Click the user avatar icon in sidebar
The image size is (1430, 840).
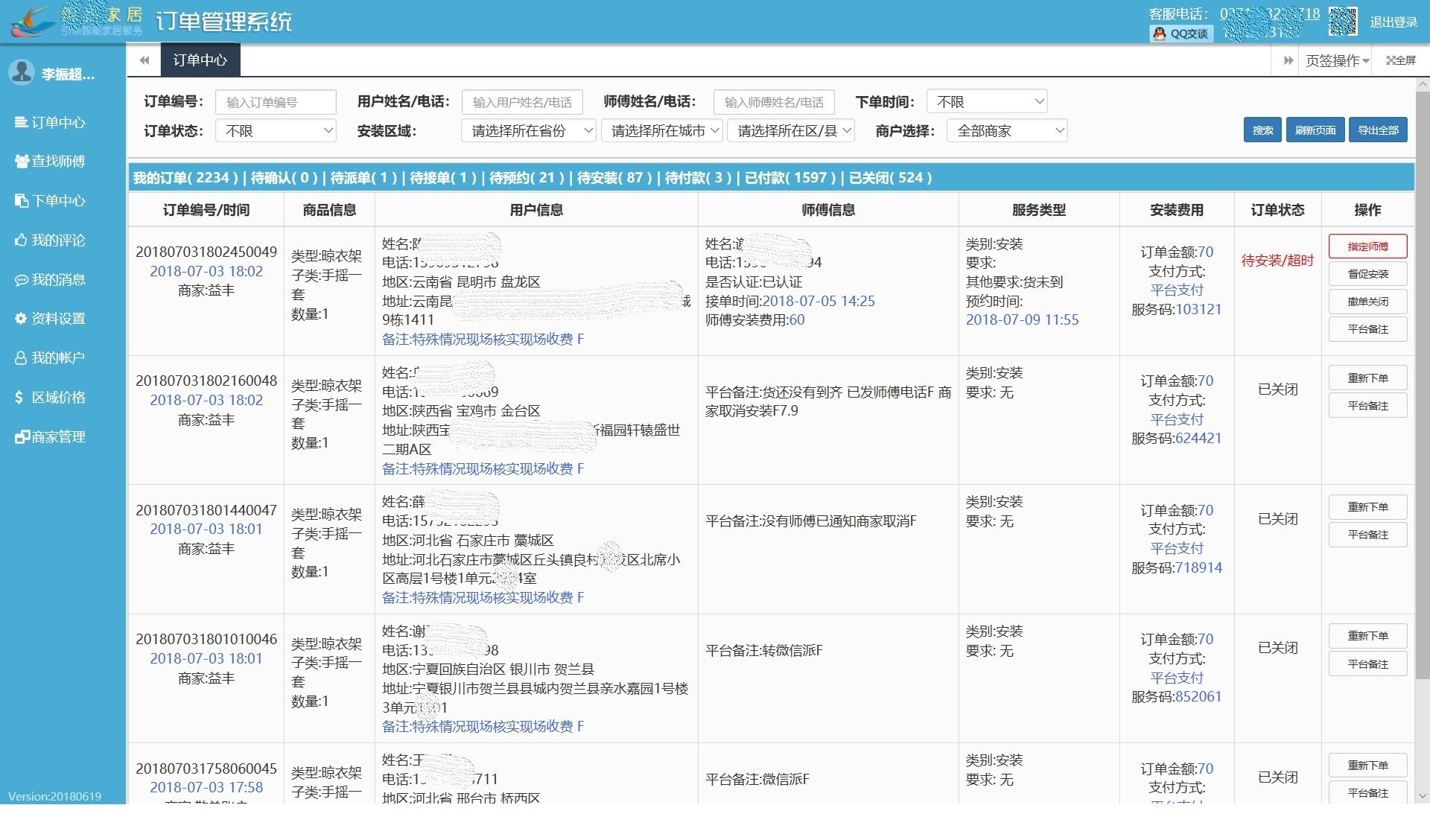tap(22, 72)
